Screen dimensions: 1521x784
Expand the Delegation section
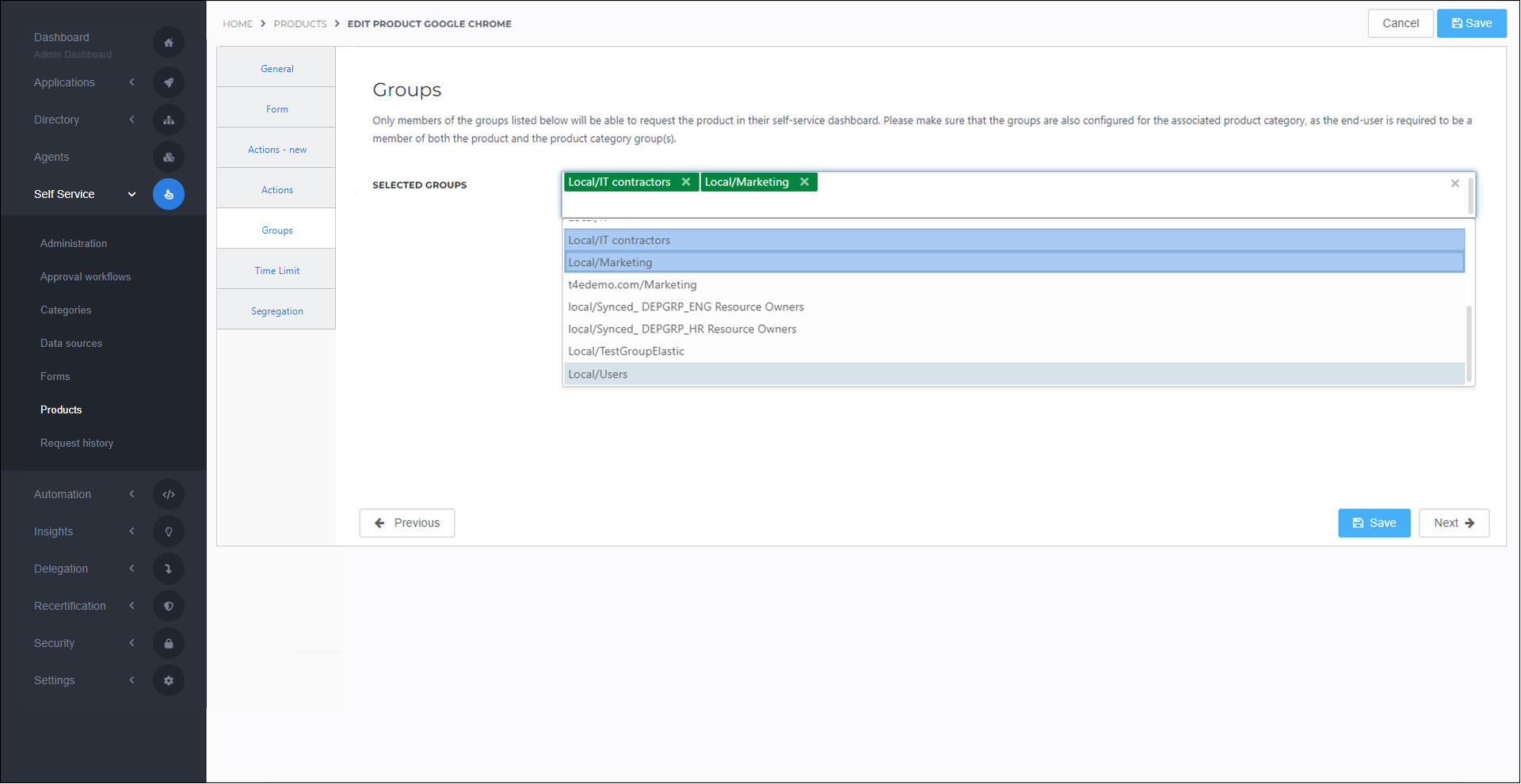pos(132,569)
